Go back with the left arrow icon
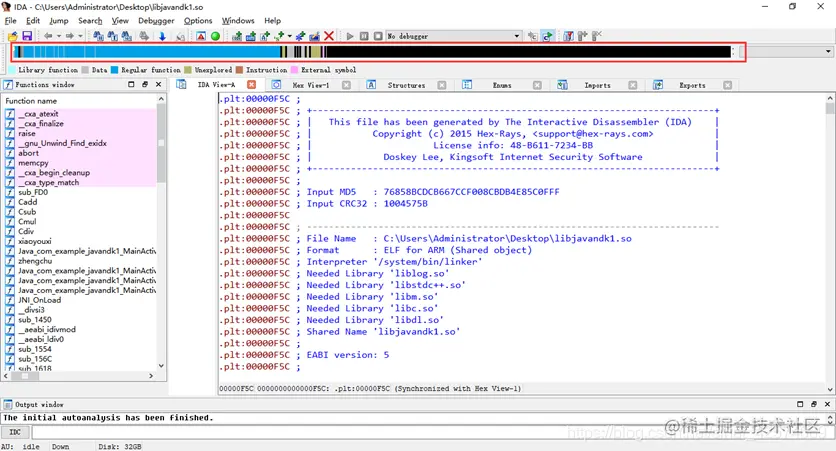This screenshot has height=451, width=836. 48,36
